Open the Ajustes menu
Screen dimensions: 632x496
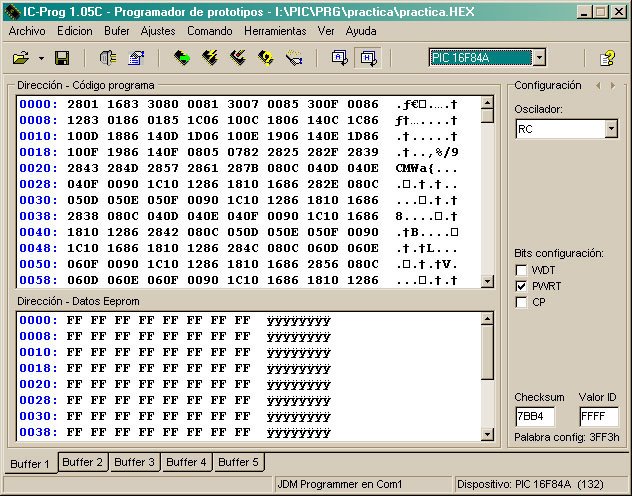pos(158,31)
